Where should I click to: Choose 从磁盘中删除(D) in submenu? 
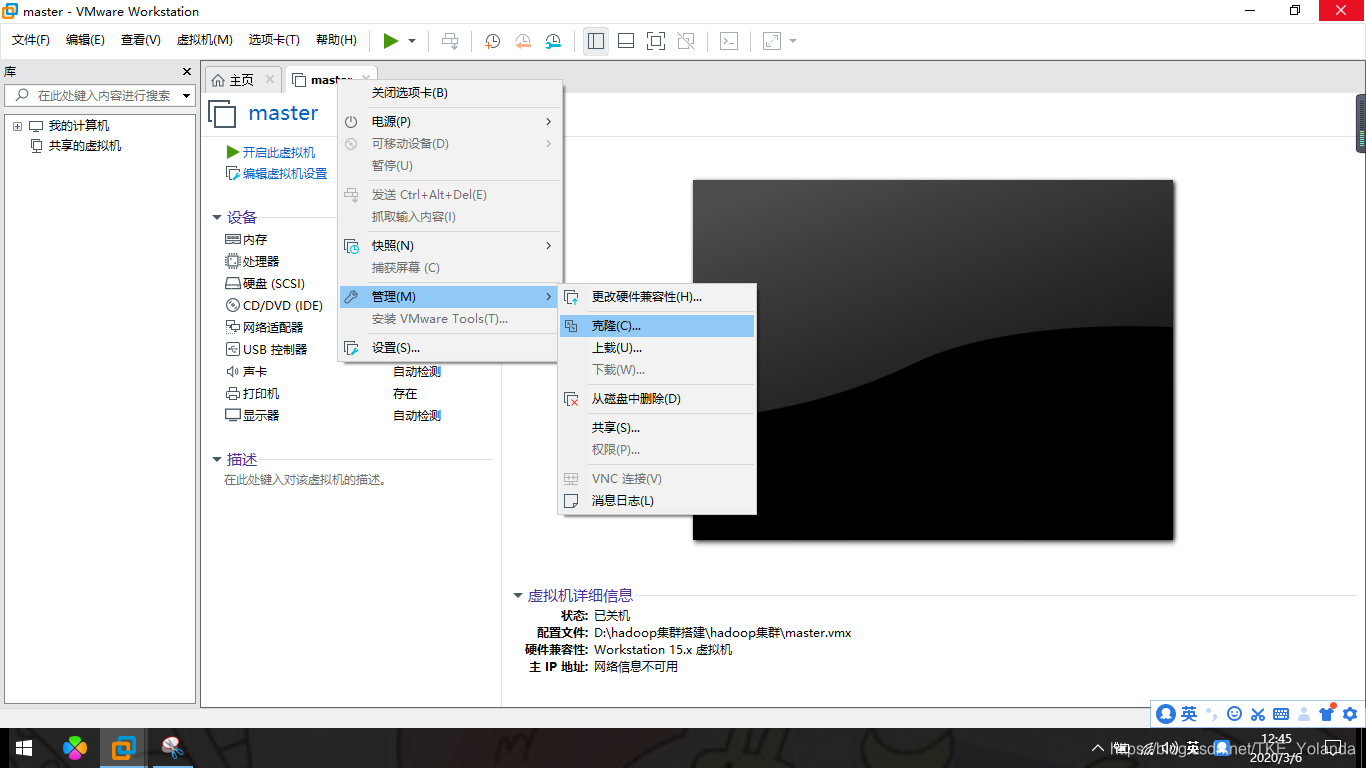[x=657, y=399]
